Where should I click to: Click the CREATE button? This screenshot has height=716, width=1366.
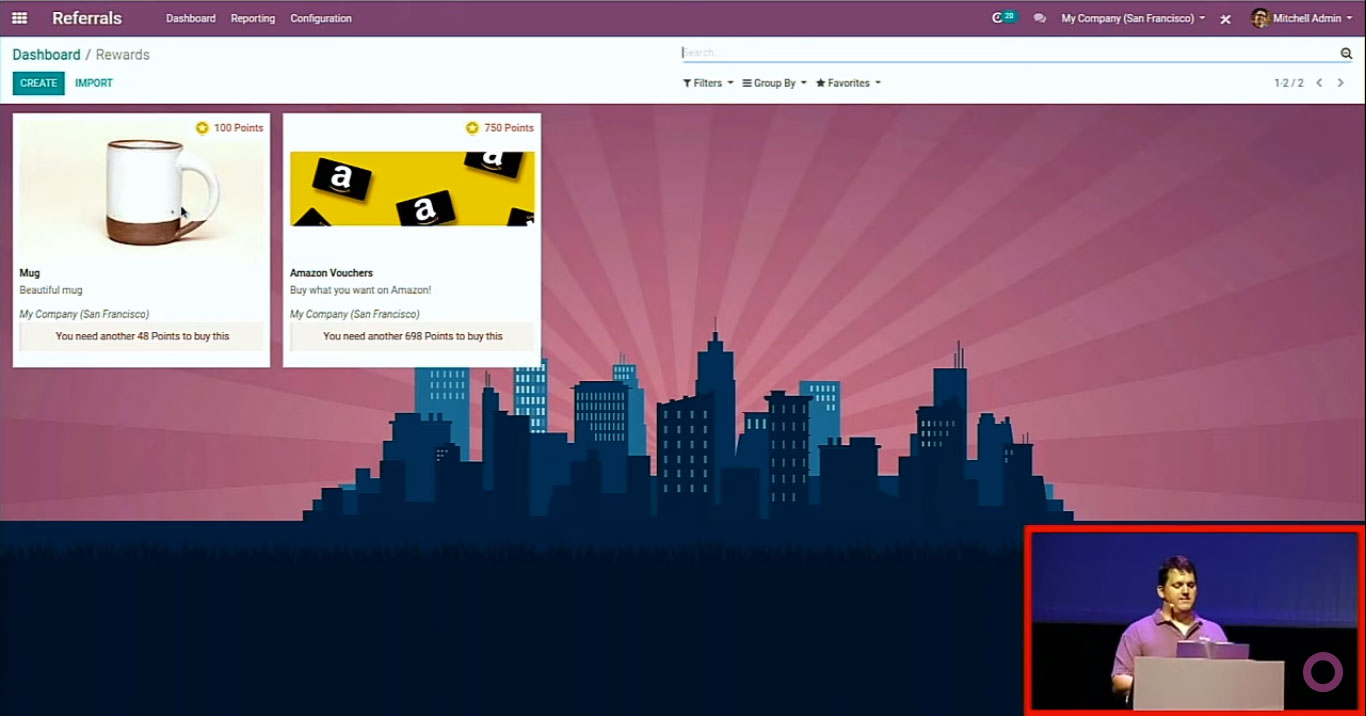(x=39, y=83)
